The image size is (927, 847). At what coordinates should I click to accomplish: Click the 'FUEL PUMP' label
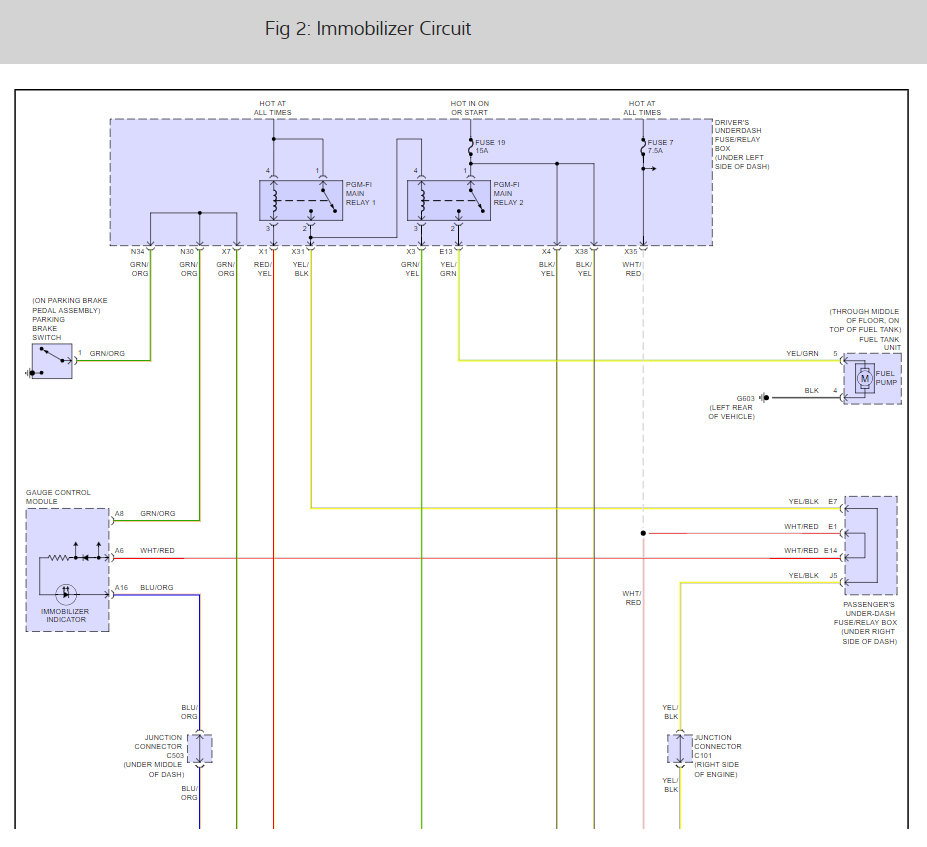[886, 378]
